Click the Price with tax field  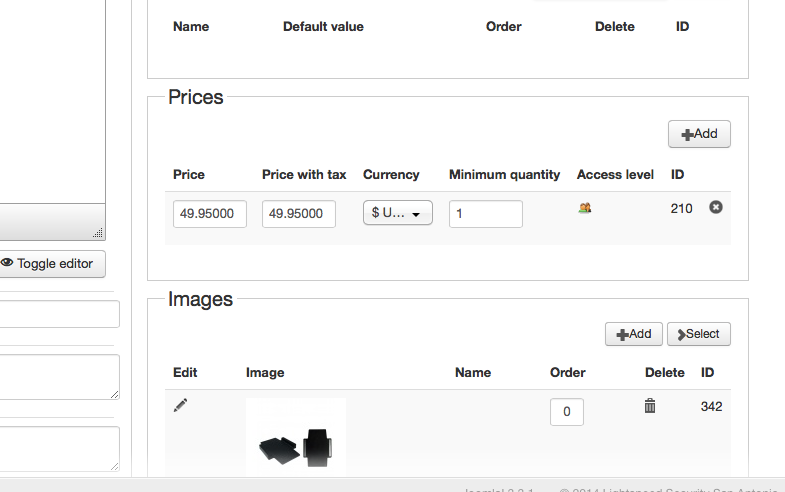299,214
